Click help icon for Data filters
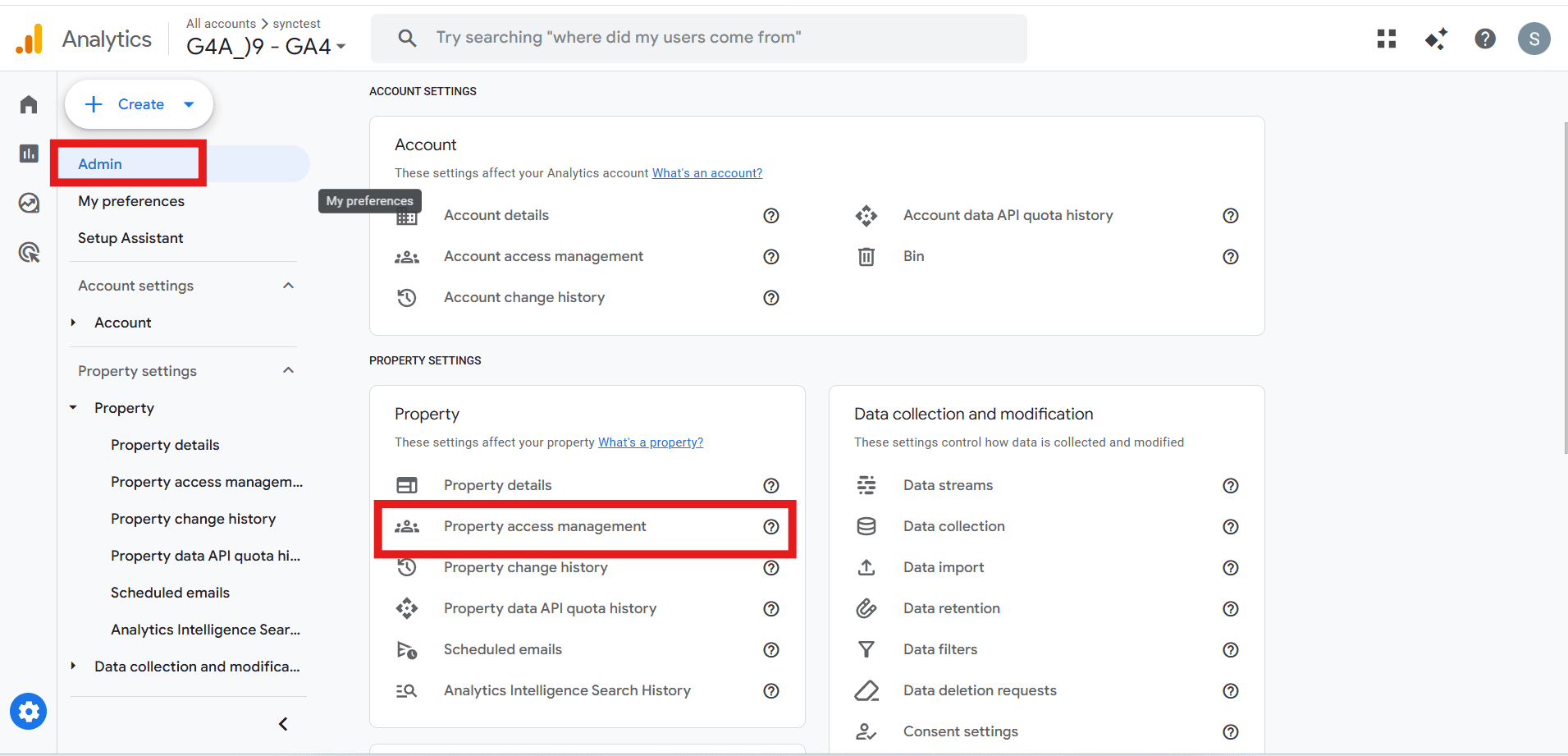The width and height of the screenshot is (1568, 756). pyautogui.click(x=1231, y=650)
